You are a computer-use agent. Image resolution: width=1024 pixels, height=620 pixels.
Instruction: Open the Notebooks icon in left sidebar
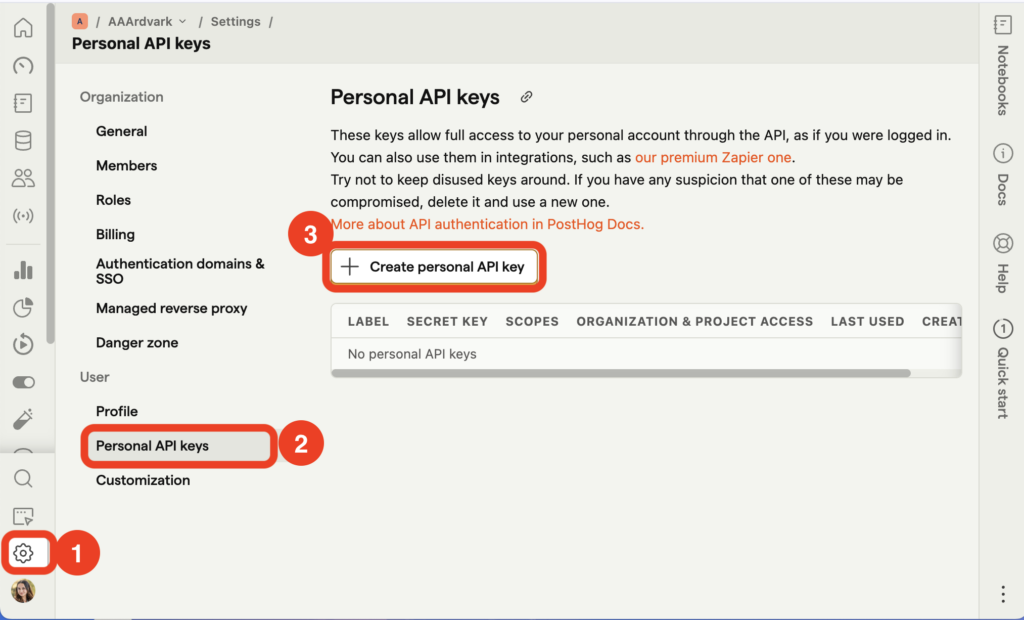pyautogui.click(x=23, y=103)
